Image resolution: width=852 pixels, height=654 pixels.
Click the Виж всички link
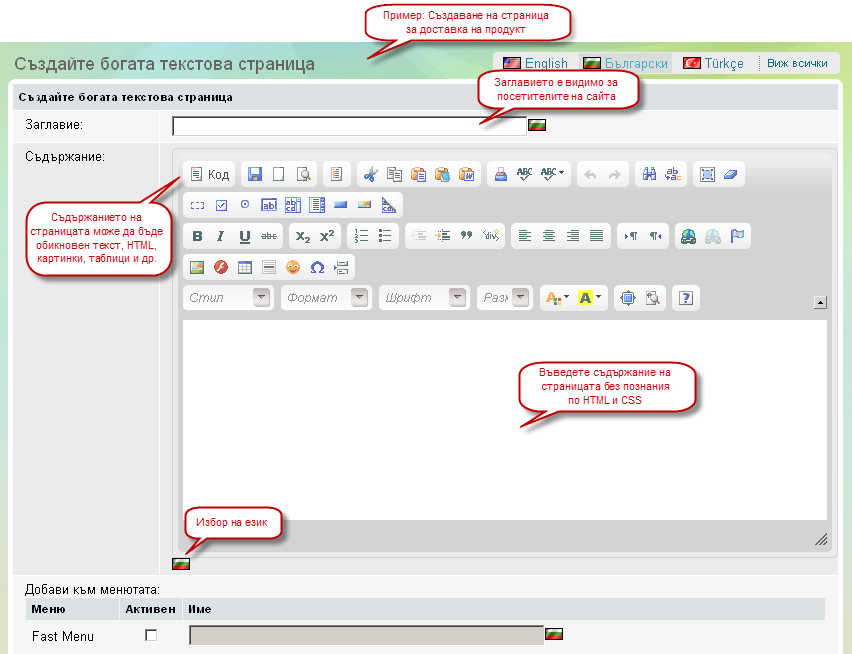click(x=797, y=63)
